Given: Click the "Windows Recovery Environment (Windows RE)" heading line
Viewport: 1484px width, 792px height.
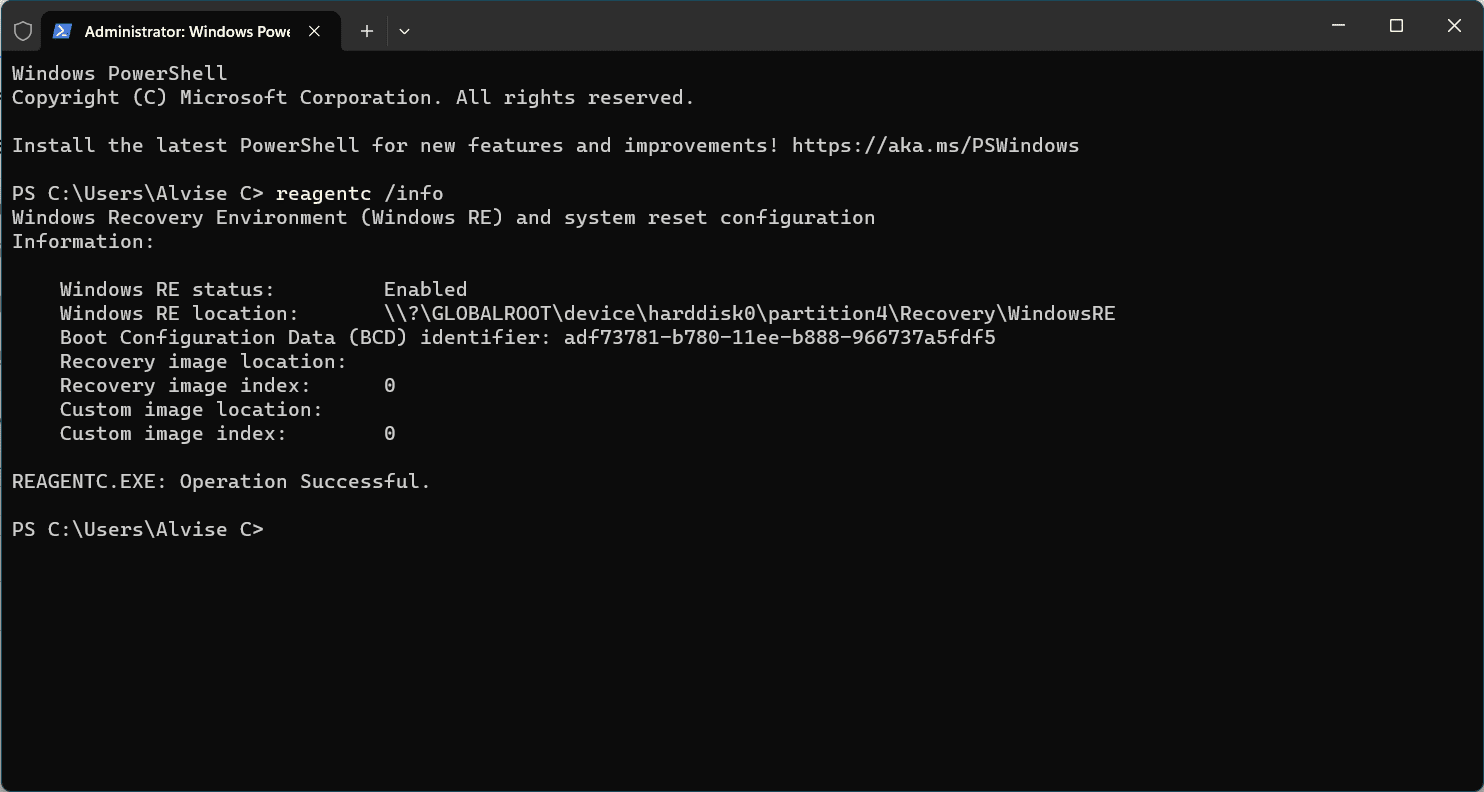Looking at the screenshot, I should (257, 218).
